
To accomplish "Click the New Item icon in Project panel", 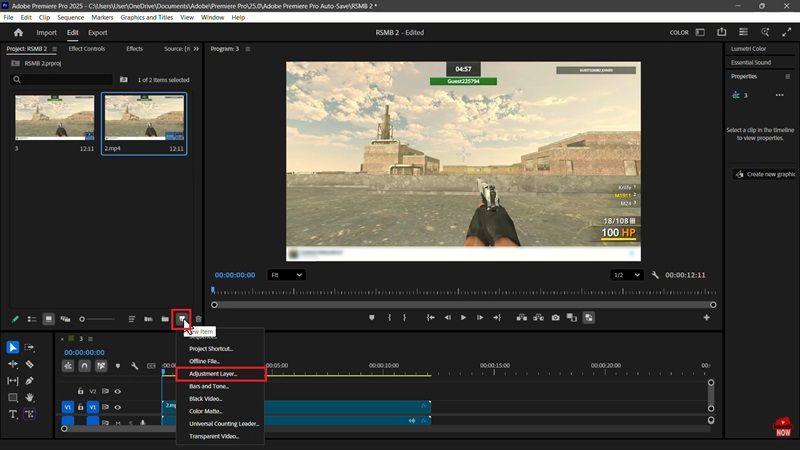I will 182,319.
